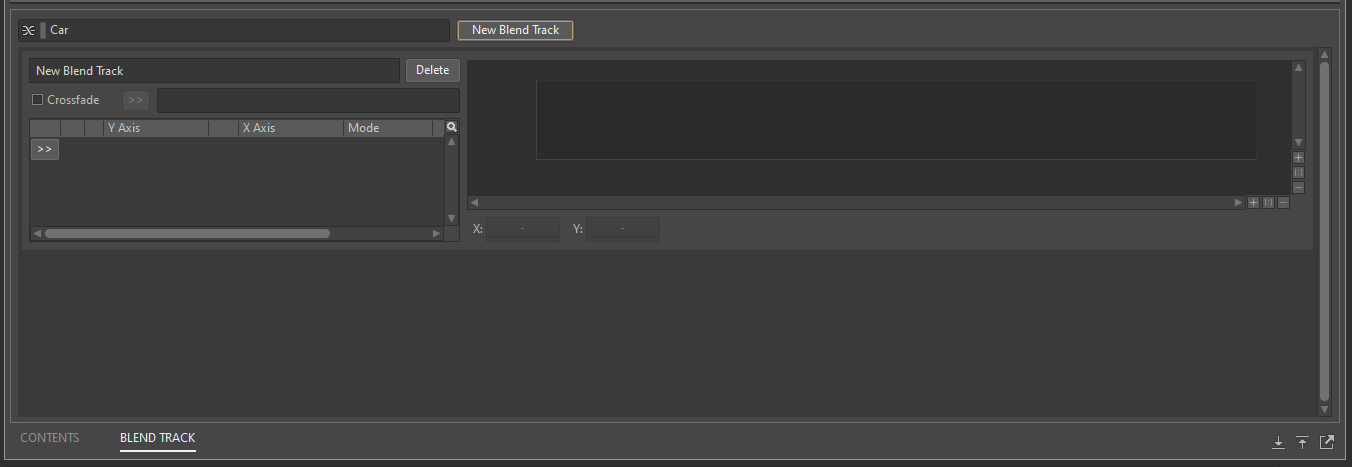Reset vertical zoom on the graph
The width and height of the screenshot is (1352, 467).
[1299, 172]
